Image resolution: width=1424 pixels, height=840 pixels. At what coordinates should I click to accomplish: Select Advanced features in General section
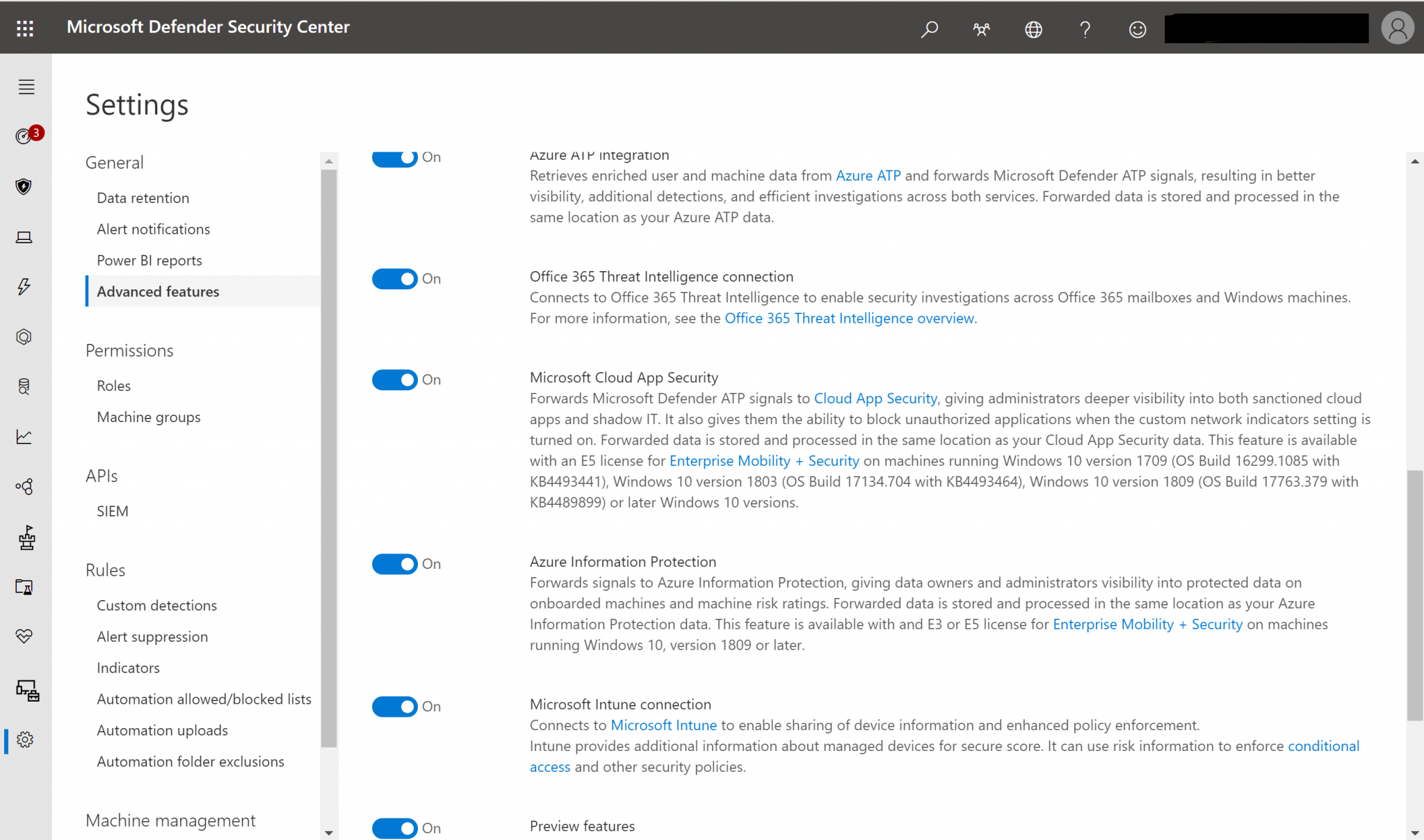tap(158, 291)
